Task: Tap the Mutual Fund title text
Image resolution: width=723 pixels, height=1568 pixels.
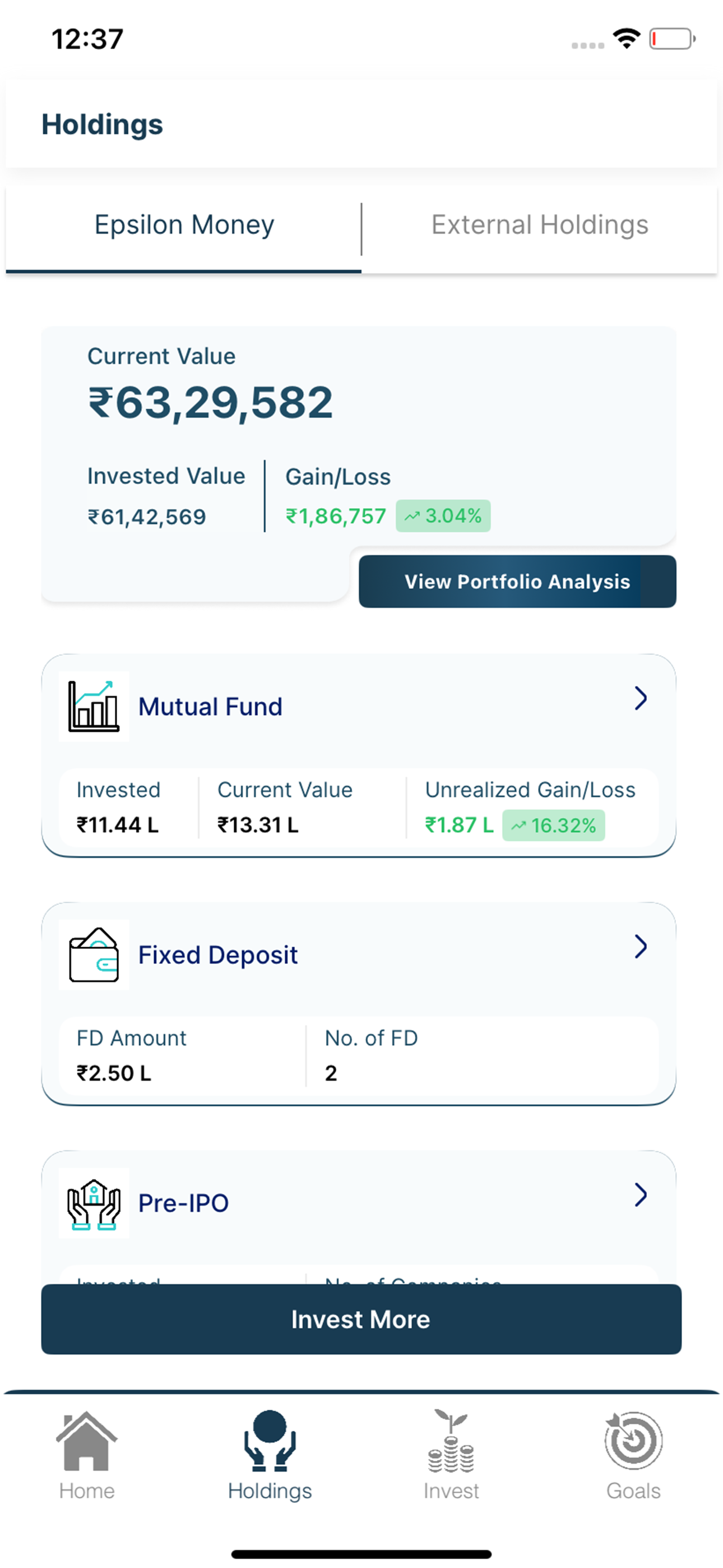Action: click(x=211, y=707)
